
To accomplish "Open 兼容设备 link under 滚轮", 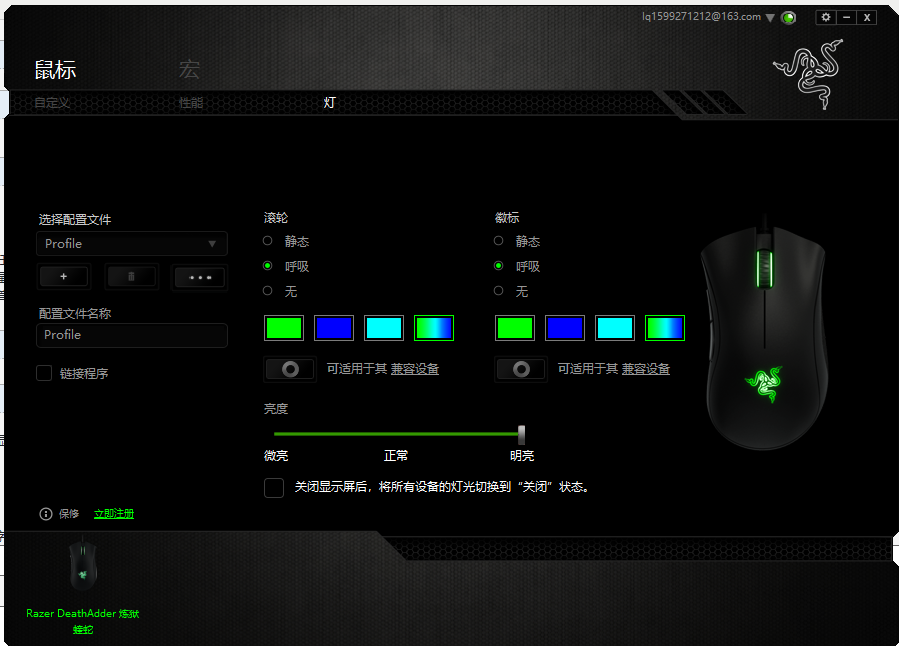I will pos(415,369).
